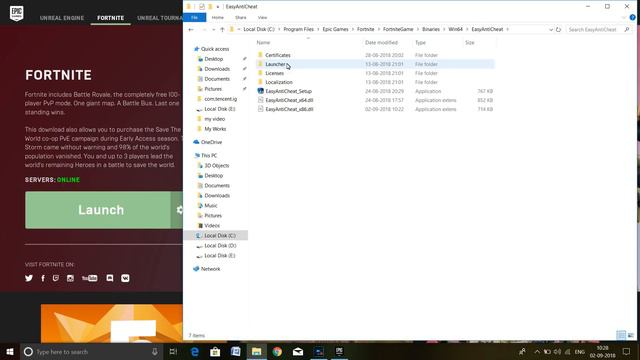Viewport: 640px width, 360px height.
Task: Open Fortnite Instagram page icon
Action: pyautogui.click(x=70, y=278)
